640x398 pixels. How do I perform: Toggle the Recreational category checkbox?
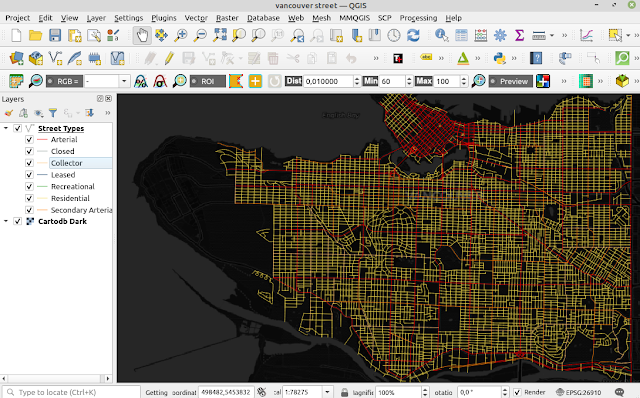click(29, 187)
